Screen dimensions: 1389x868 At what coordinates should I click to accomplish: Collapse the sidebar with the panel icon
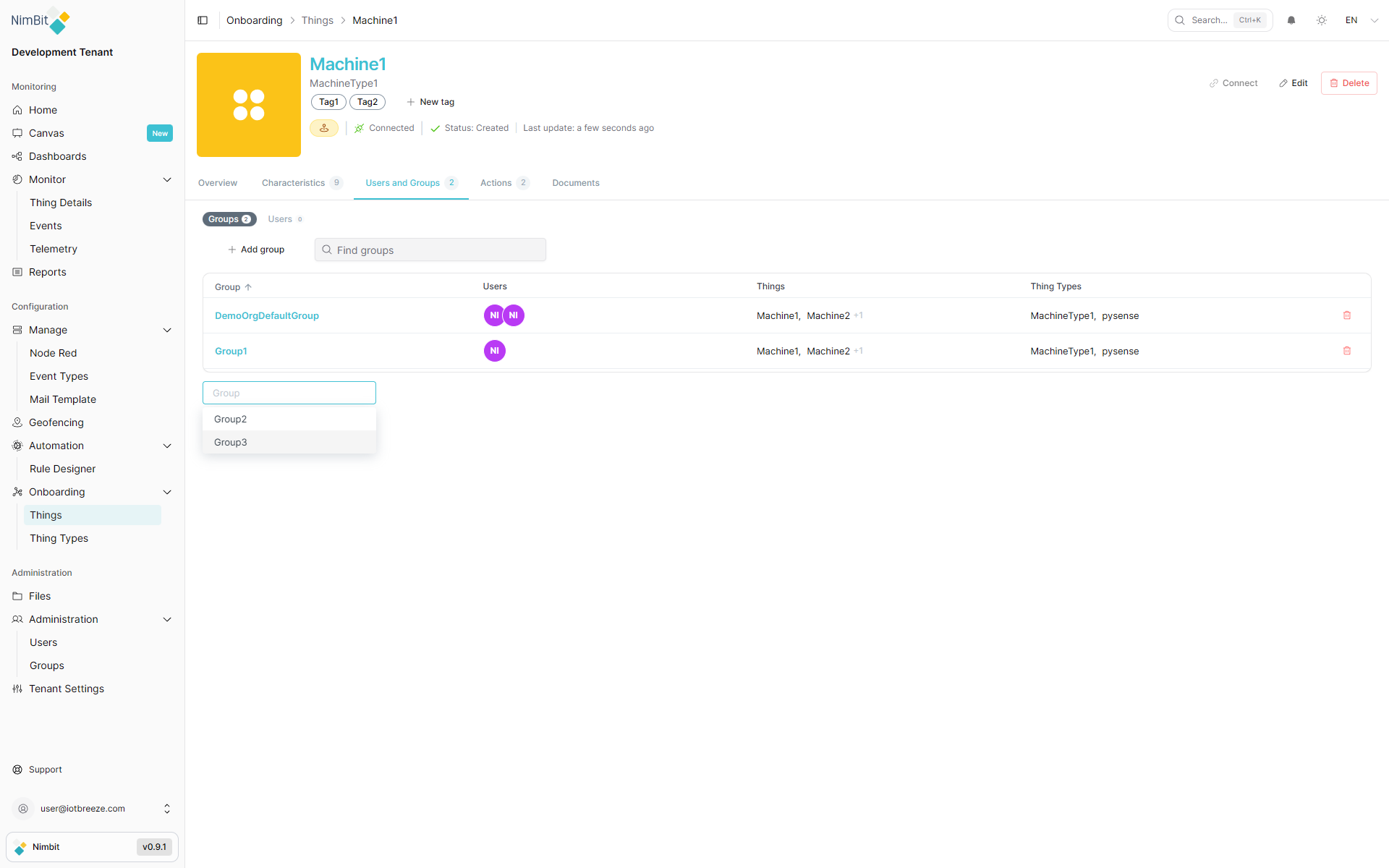203,20
